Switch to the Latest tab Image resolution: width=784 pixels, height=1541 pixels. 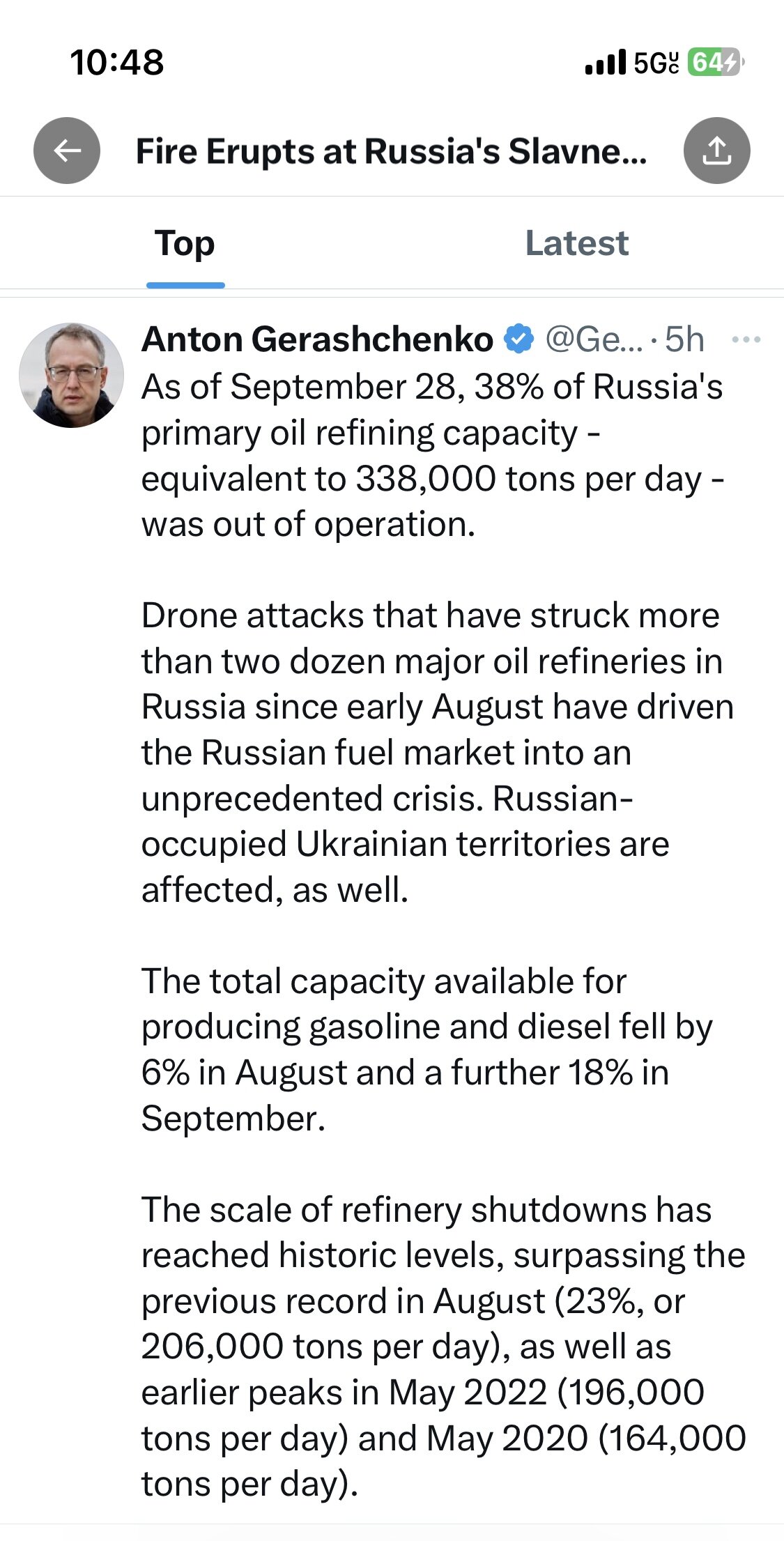pos(576,243)
